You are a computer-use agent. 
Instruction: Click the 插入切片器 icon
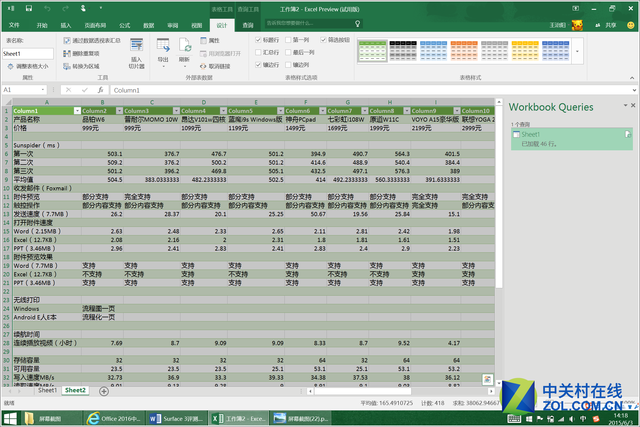[136, 45]
